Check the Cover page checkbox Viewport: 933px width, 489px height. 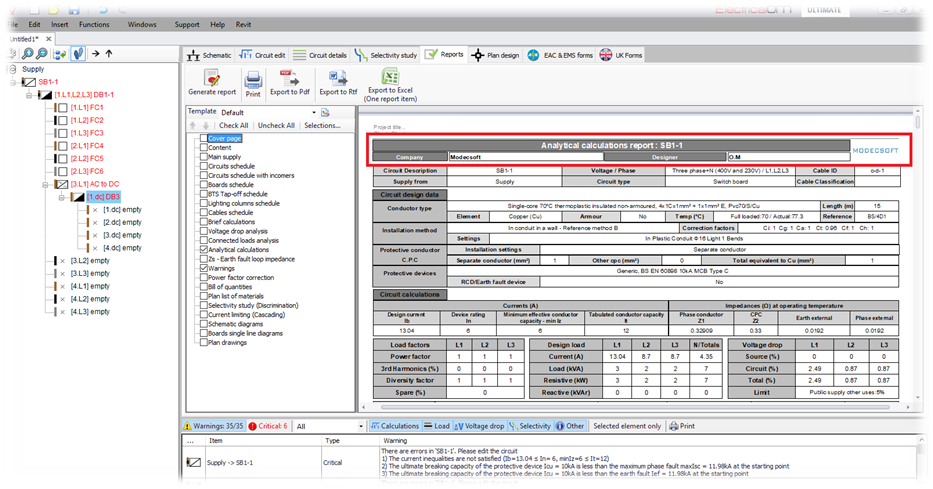tap(203, 139)
